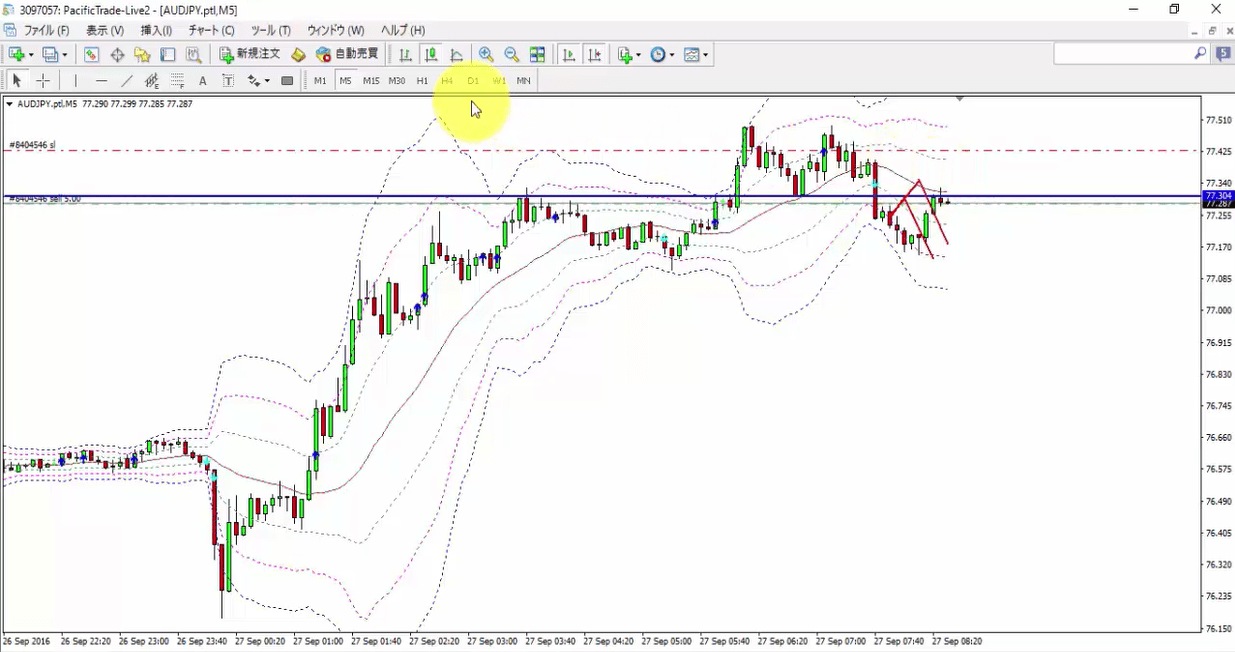
Task: Draw a vertical line
Action: pos(75,80)
